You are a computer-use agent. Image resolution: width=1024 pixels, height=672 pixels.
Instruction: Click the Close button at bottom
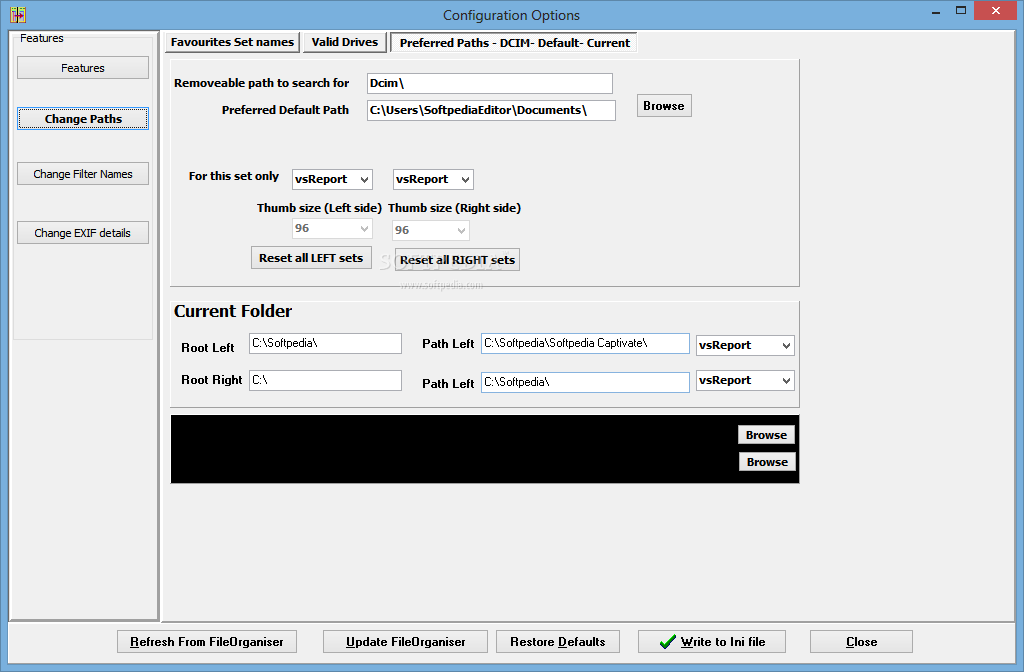click(861, 642)
